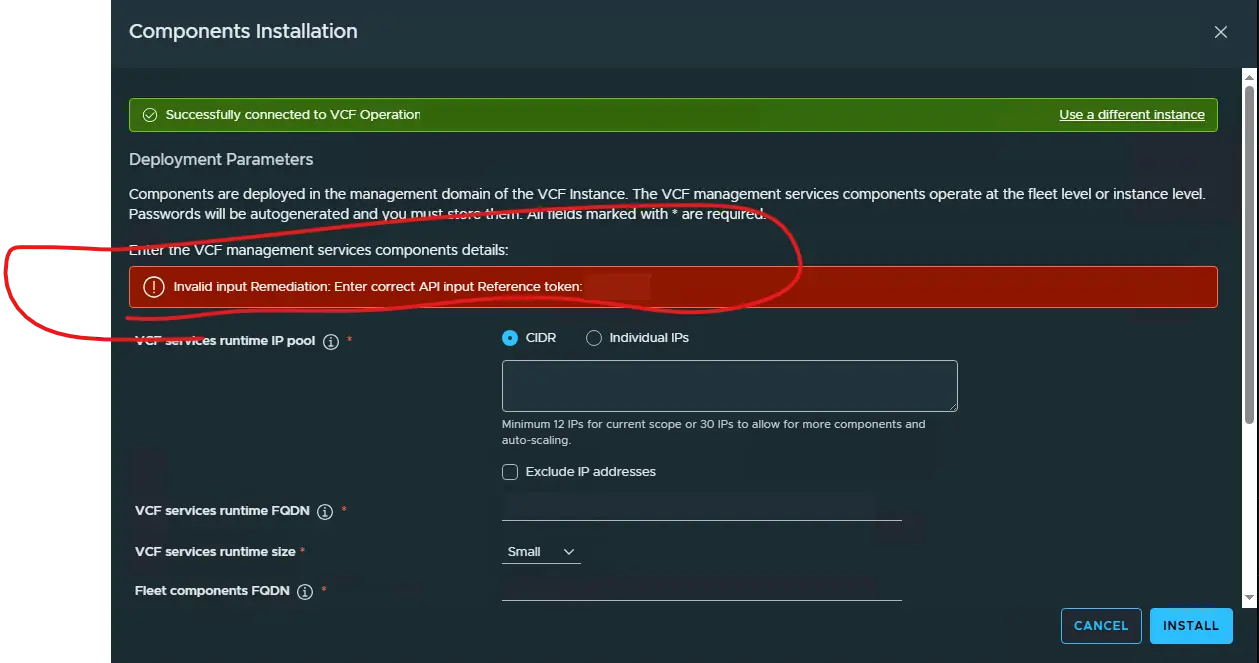Click the error exclamation icon in red banner
Image resolution: width=1259 pixels, height=663 pixels.
(x=153, y=287)
